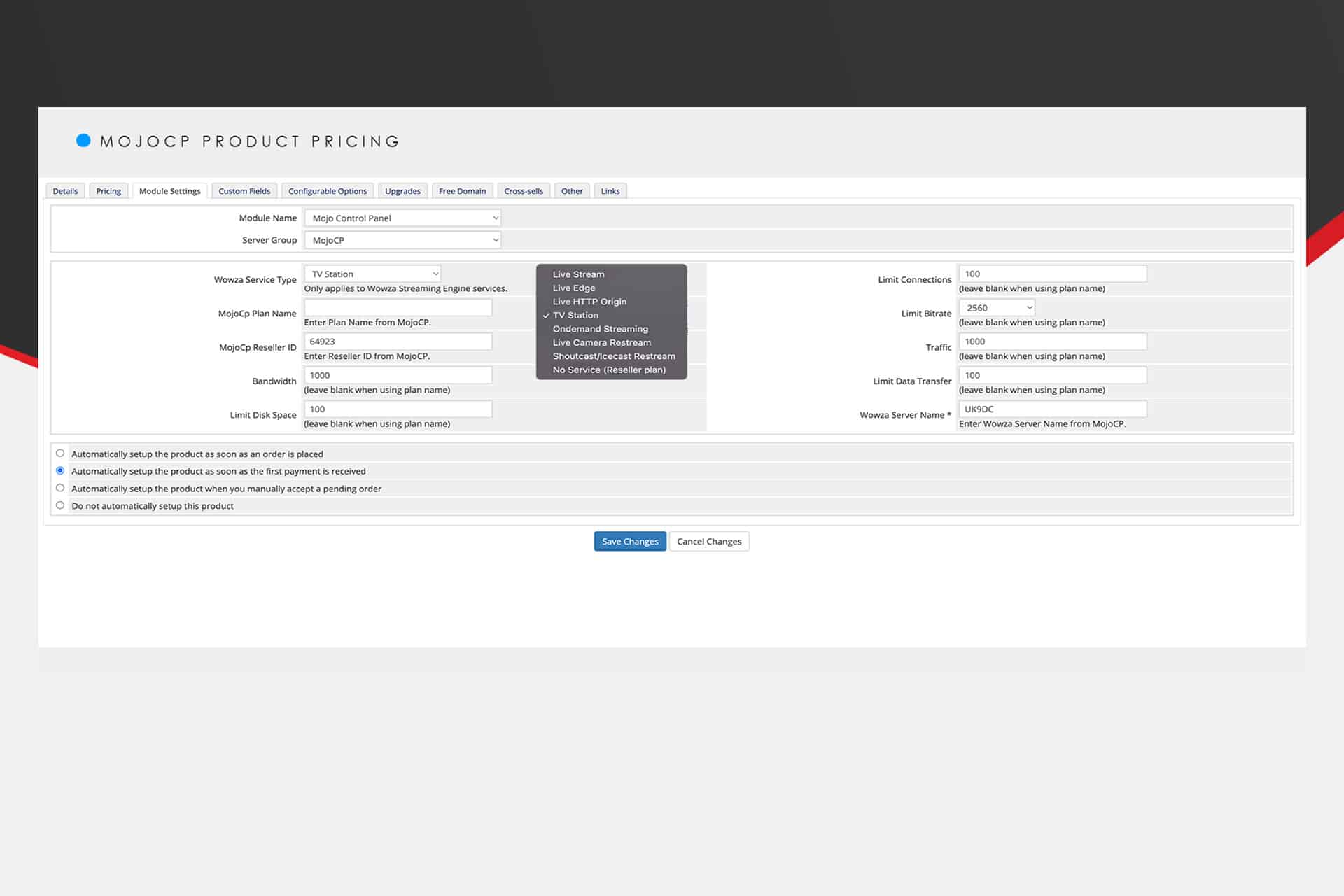Click the Cancel Changes button
Image resolution: width=1344 pixels, height=896 pixels.
pyautogui.click(x=709, y=541)
